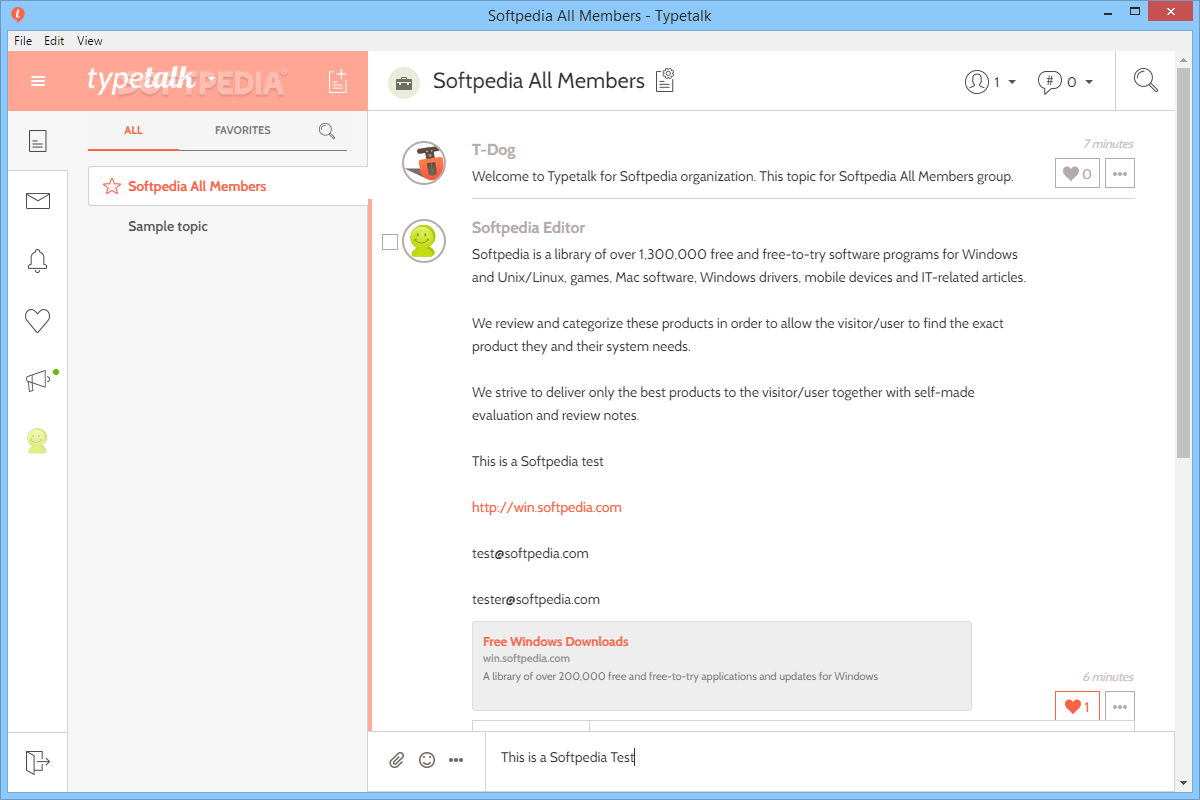This screenshot has width=1200, height=800.
Task: Click the logout door icon
Action: point(38,762)
